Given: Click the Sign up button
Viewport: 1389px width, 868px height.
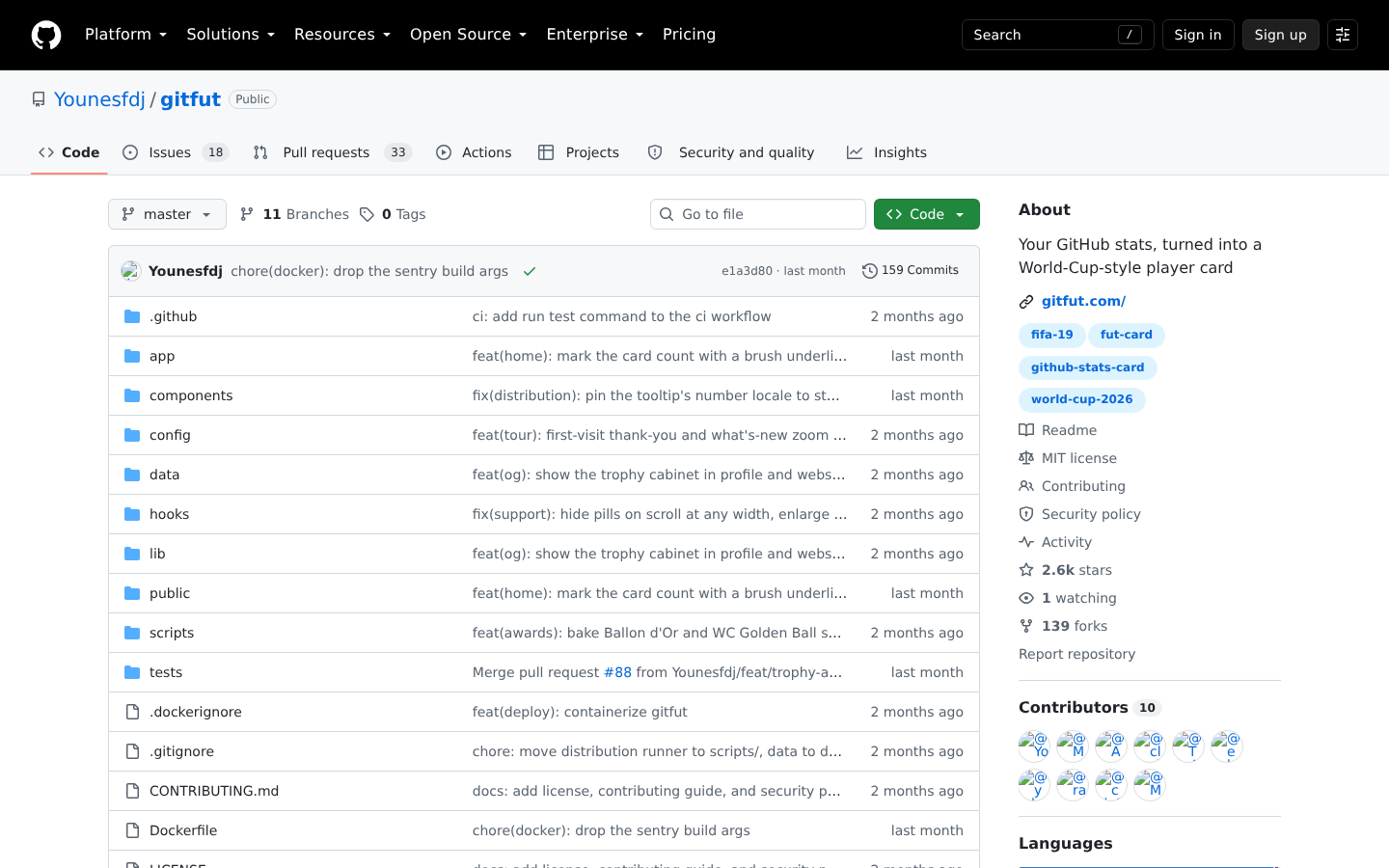Looking at the screenshot, I should [x=1281, y=35].
